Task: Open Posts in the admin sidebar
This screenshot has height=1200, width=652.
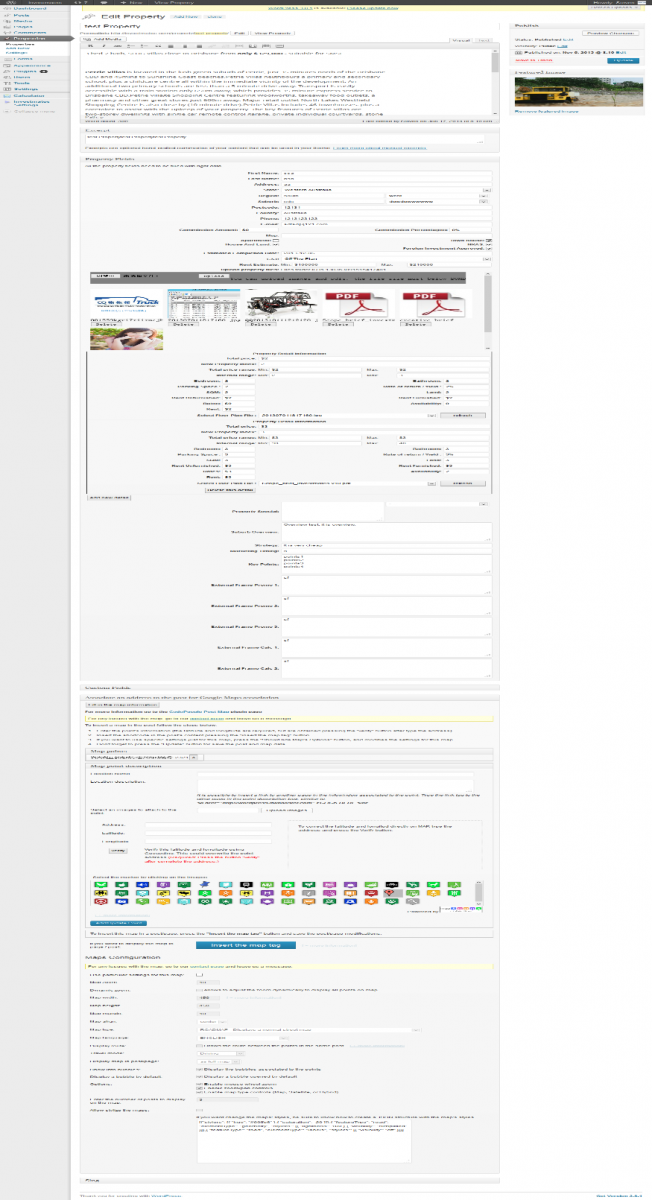Action: [x=18, y=15]
